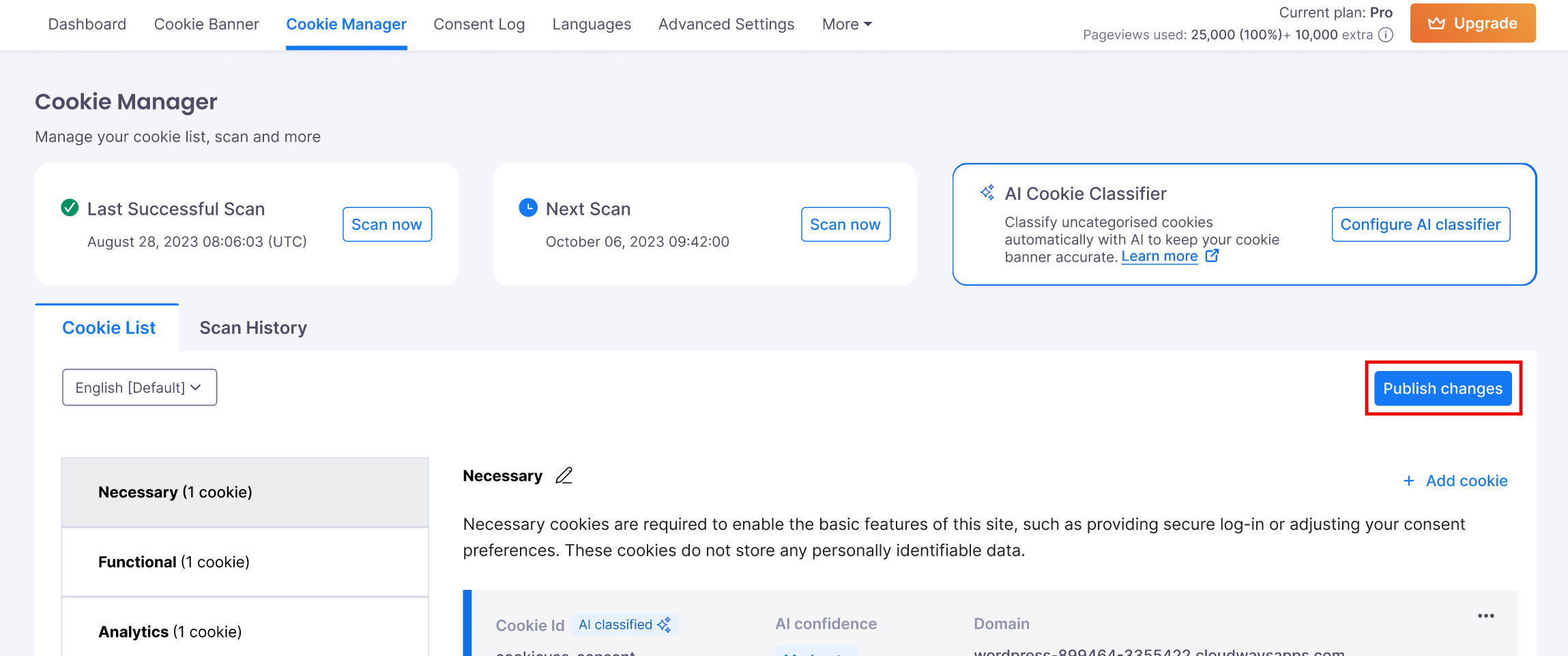Viewport: 1568px width, 656px height.
Task: Click the orange Upgrade button
Action: [1473, 23]
